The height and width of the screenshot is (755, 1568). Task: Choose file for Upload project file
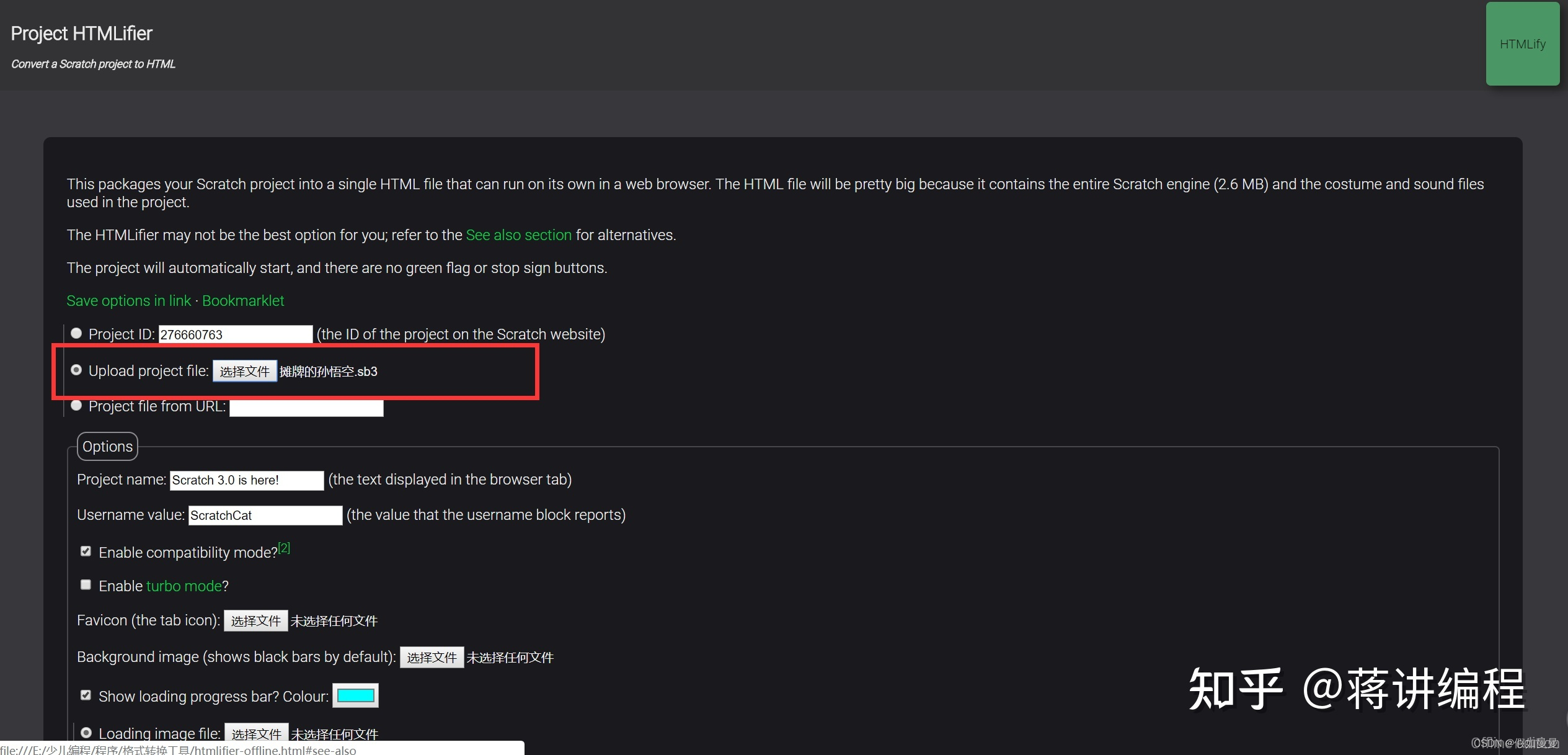pos(244,371)
